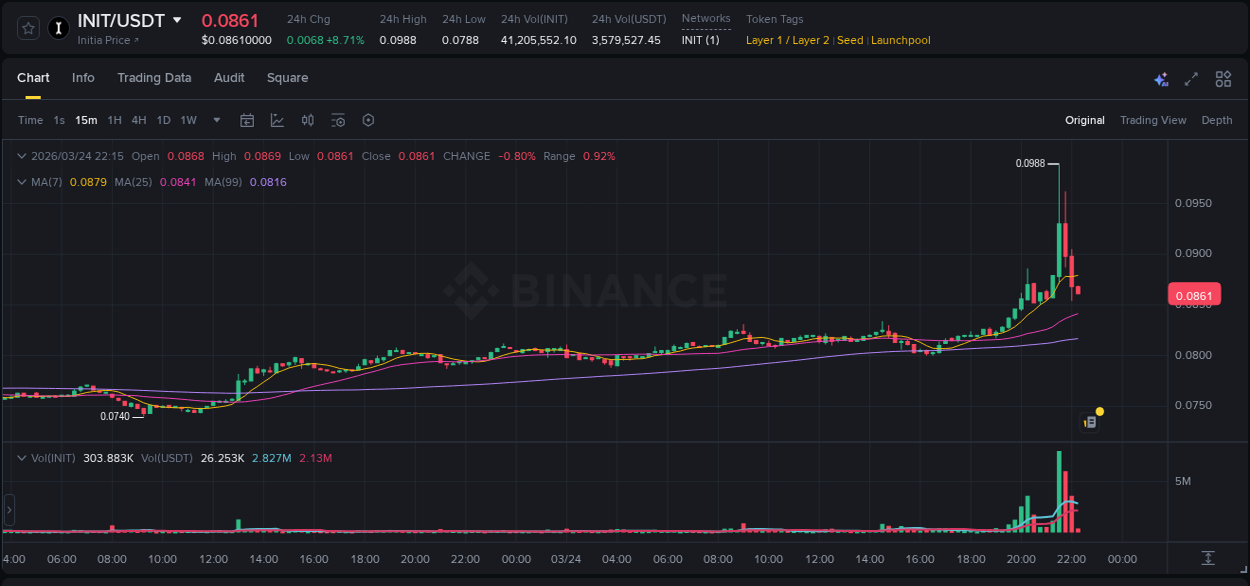Launch the AI assistant sparkle icon
1250x586 pixels.
coord(1160,78)
